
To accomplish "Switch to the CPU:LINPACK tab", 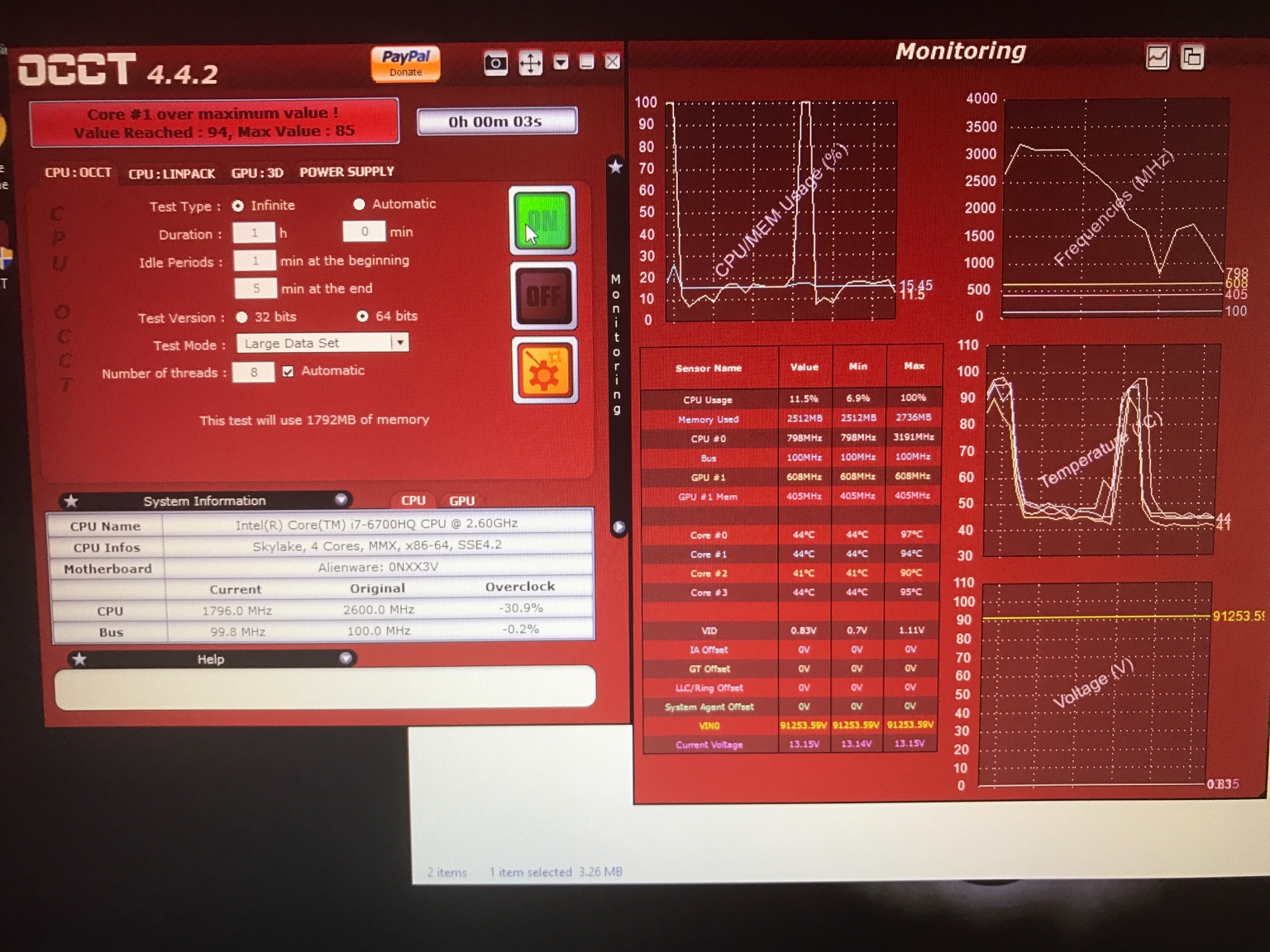I will (x=171, y=174).
